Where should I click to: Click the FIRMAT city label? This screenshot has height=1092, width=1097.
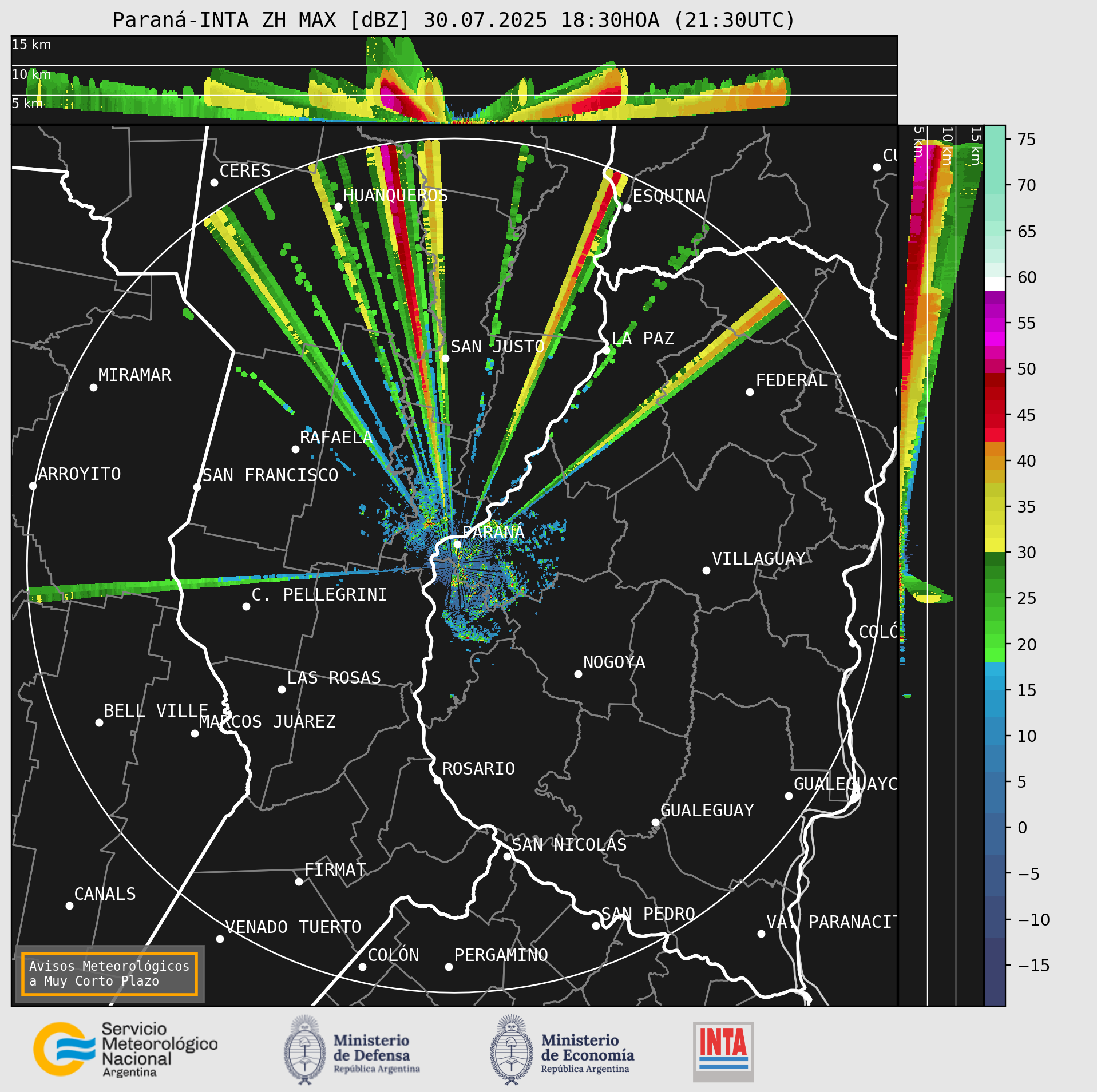tap(335, 870)
